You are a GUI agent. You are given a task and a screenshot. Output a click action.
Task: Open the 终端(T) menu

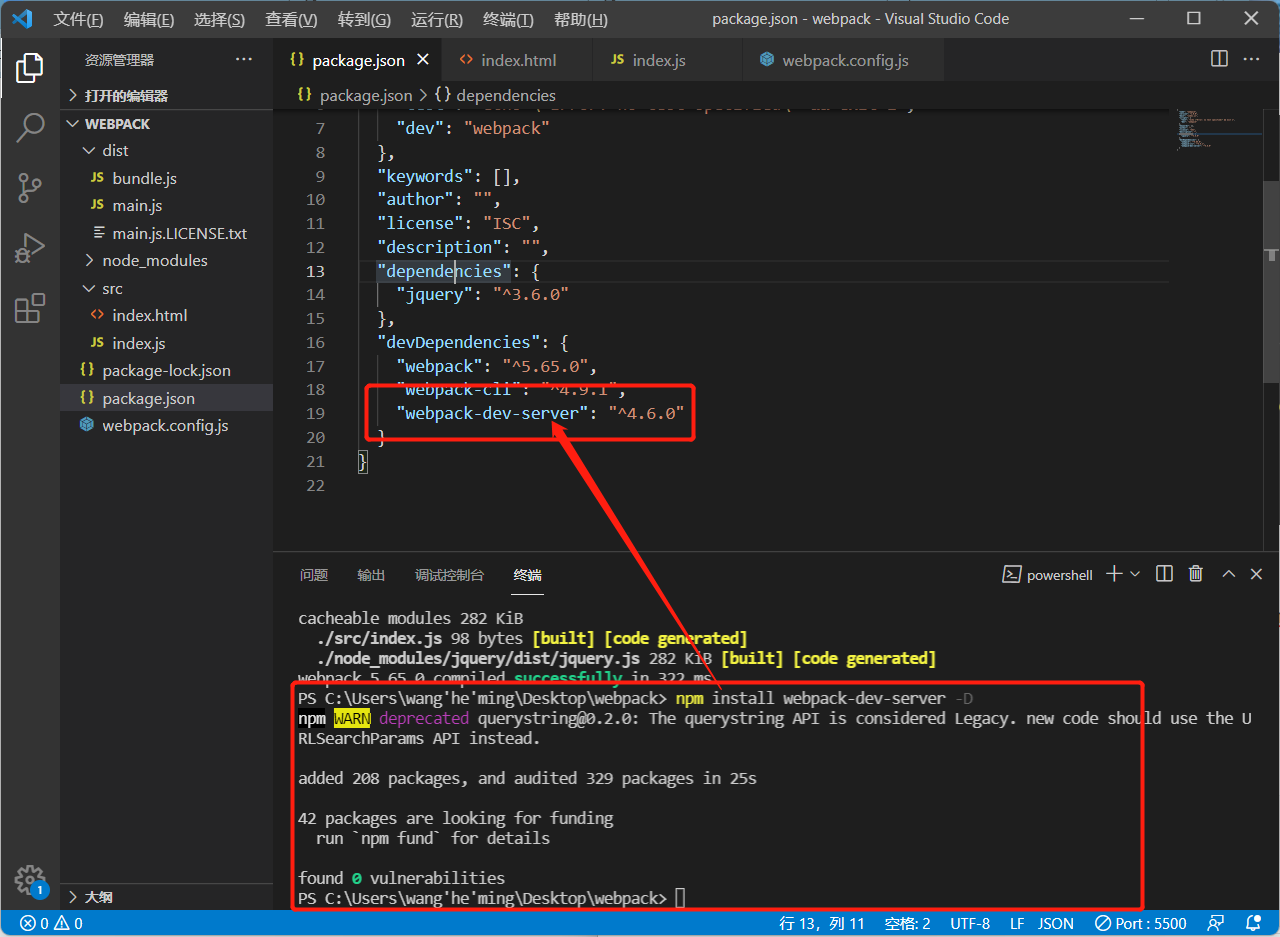(x=508, y=20)
